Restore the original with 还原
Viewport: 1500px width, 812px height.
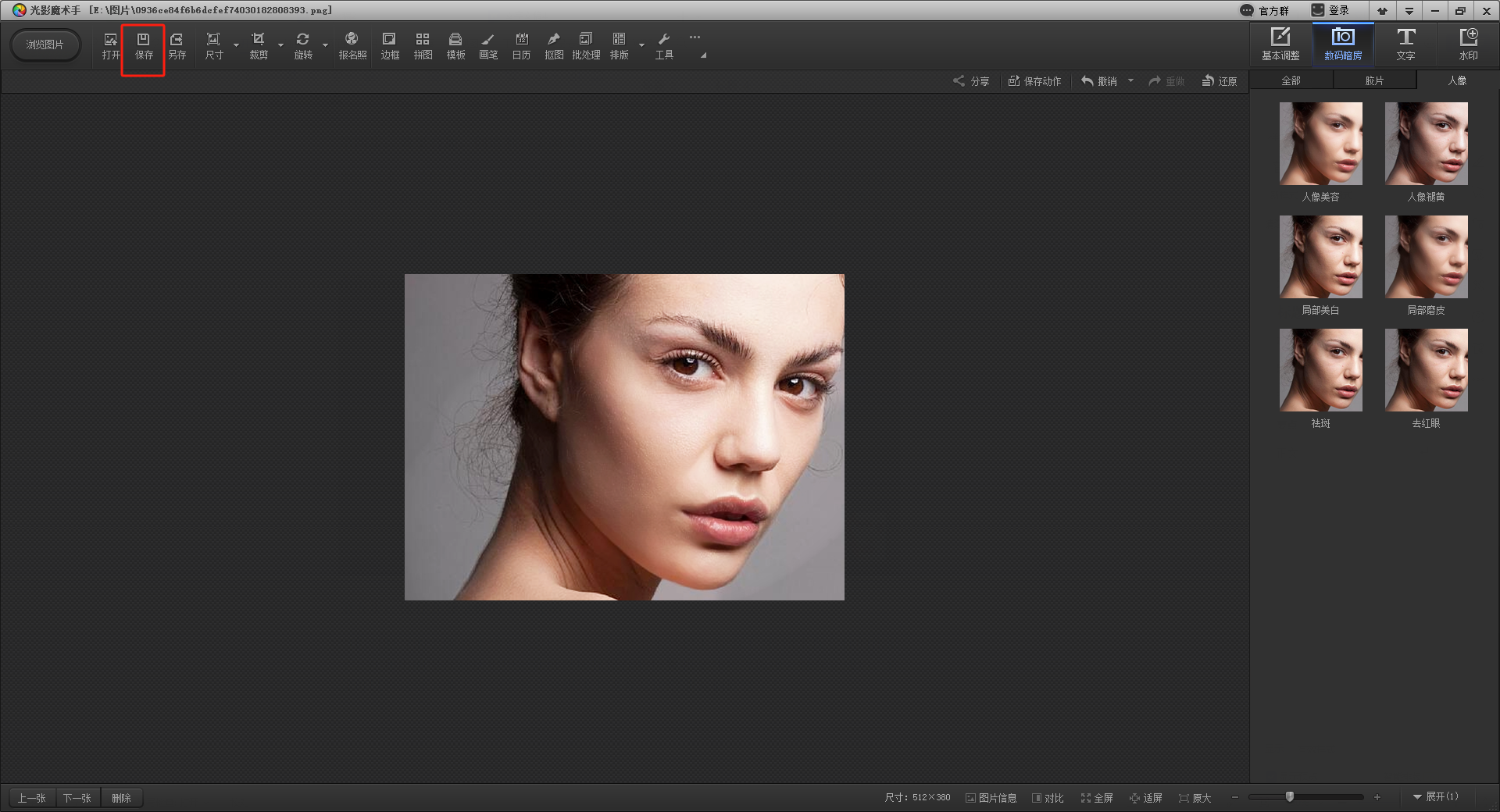coord(1220,81)
